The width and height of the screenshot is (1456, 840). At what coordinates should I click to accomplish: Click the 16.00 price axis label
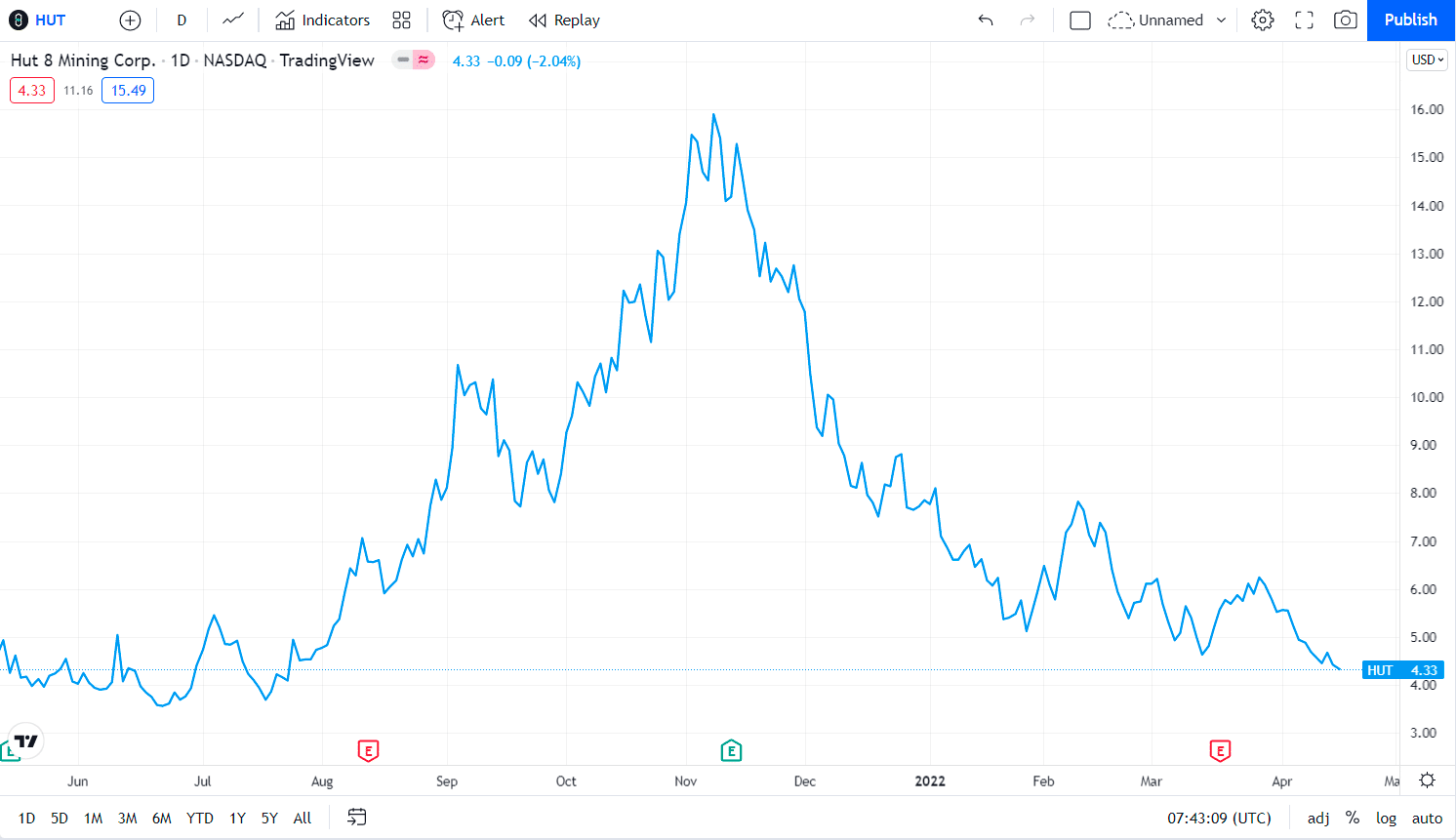click(1427, 109)
